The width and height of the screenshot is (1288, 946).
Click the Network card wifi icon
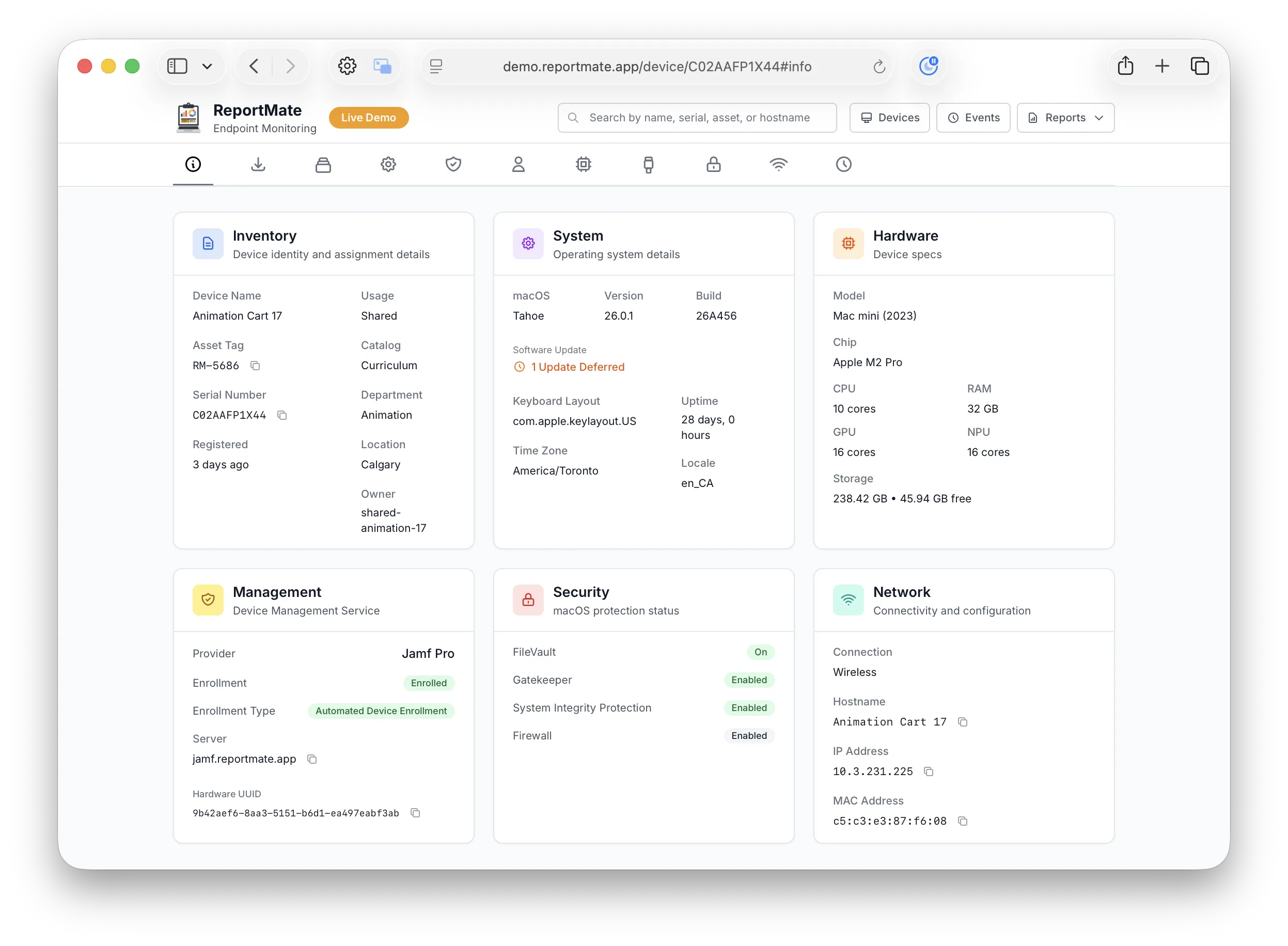tap(848, 600)
